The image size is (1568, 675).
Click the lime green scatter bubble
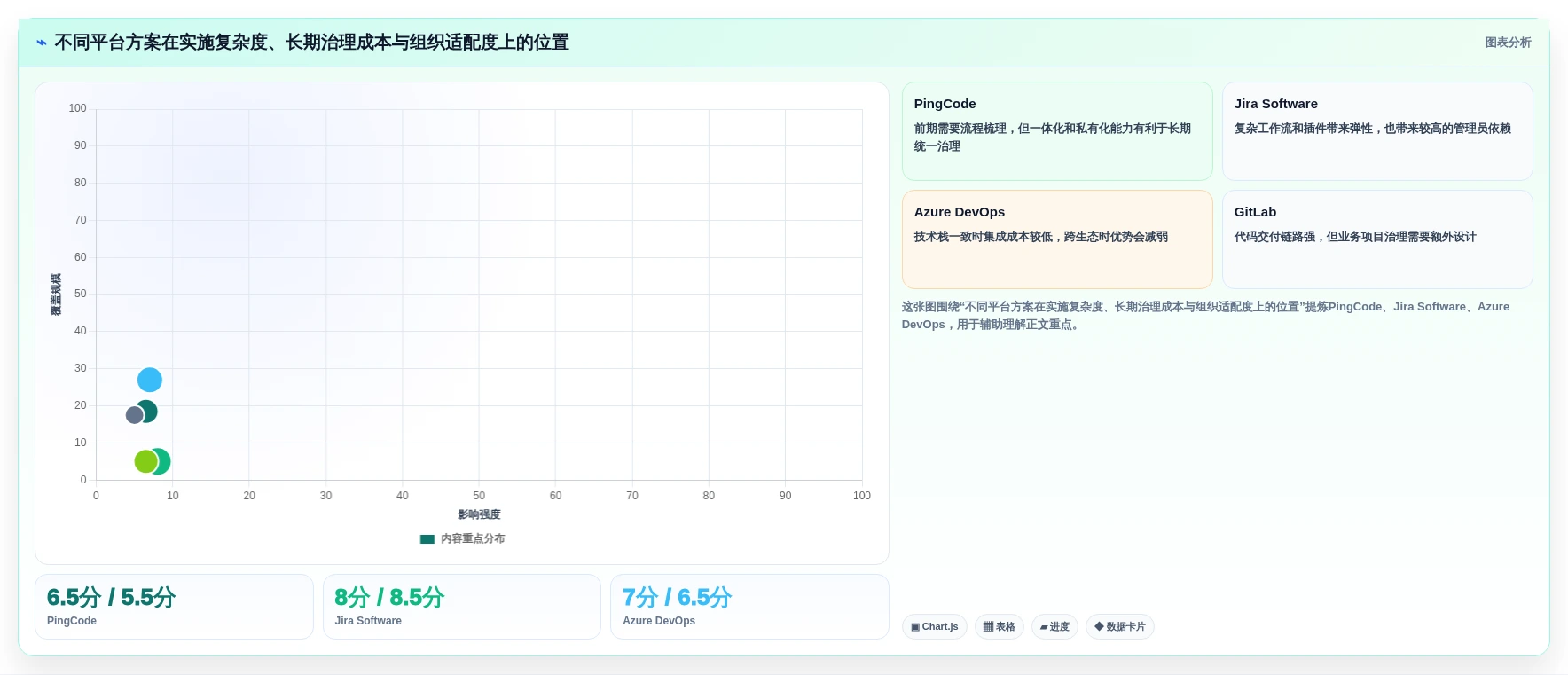click(x=145, y=461)
